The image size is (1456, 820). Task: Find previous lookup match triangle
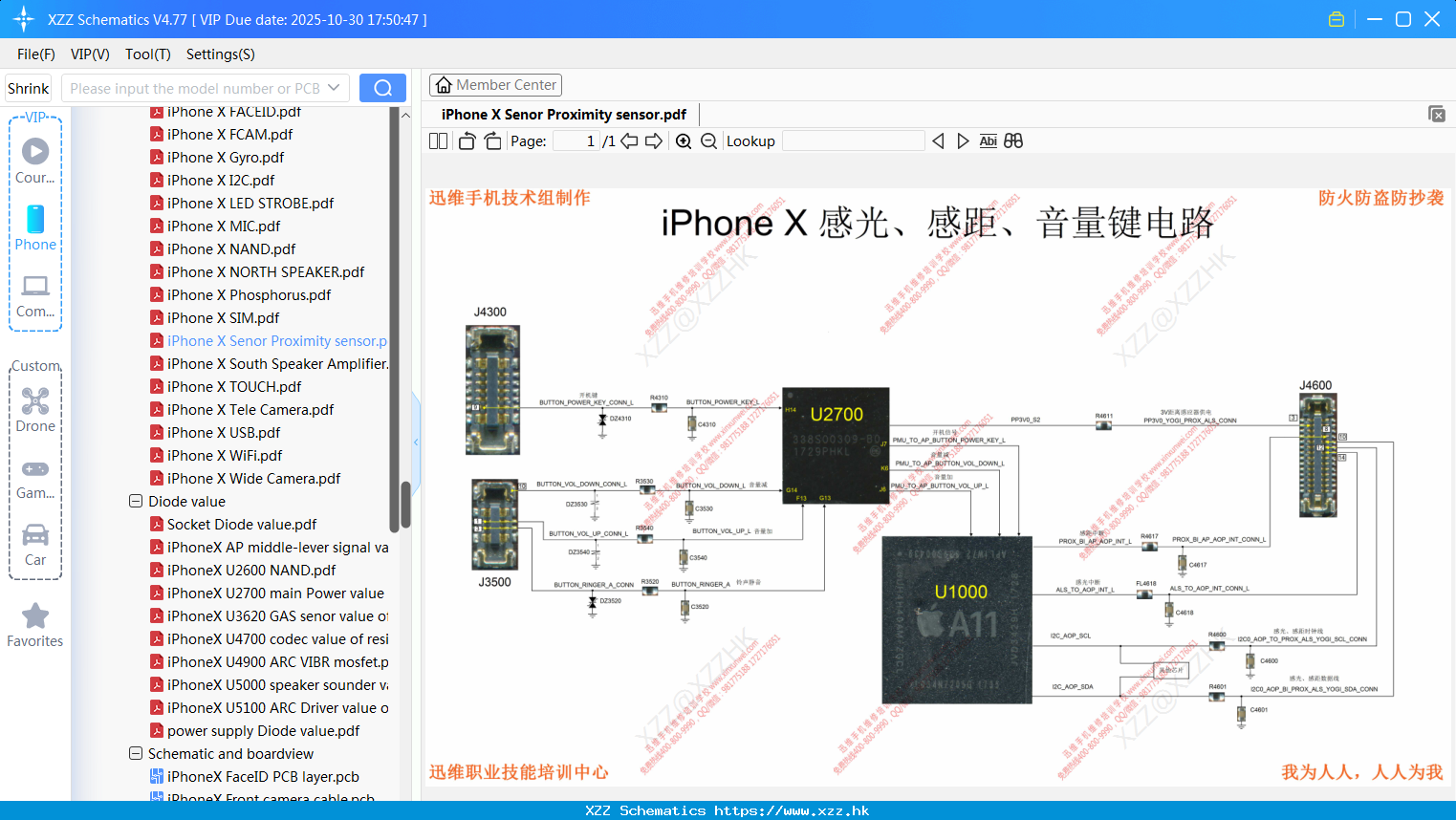(938, 141)
